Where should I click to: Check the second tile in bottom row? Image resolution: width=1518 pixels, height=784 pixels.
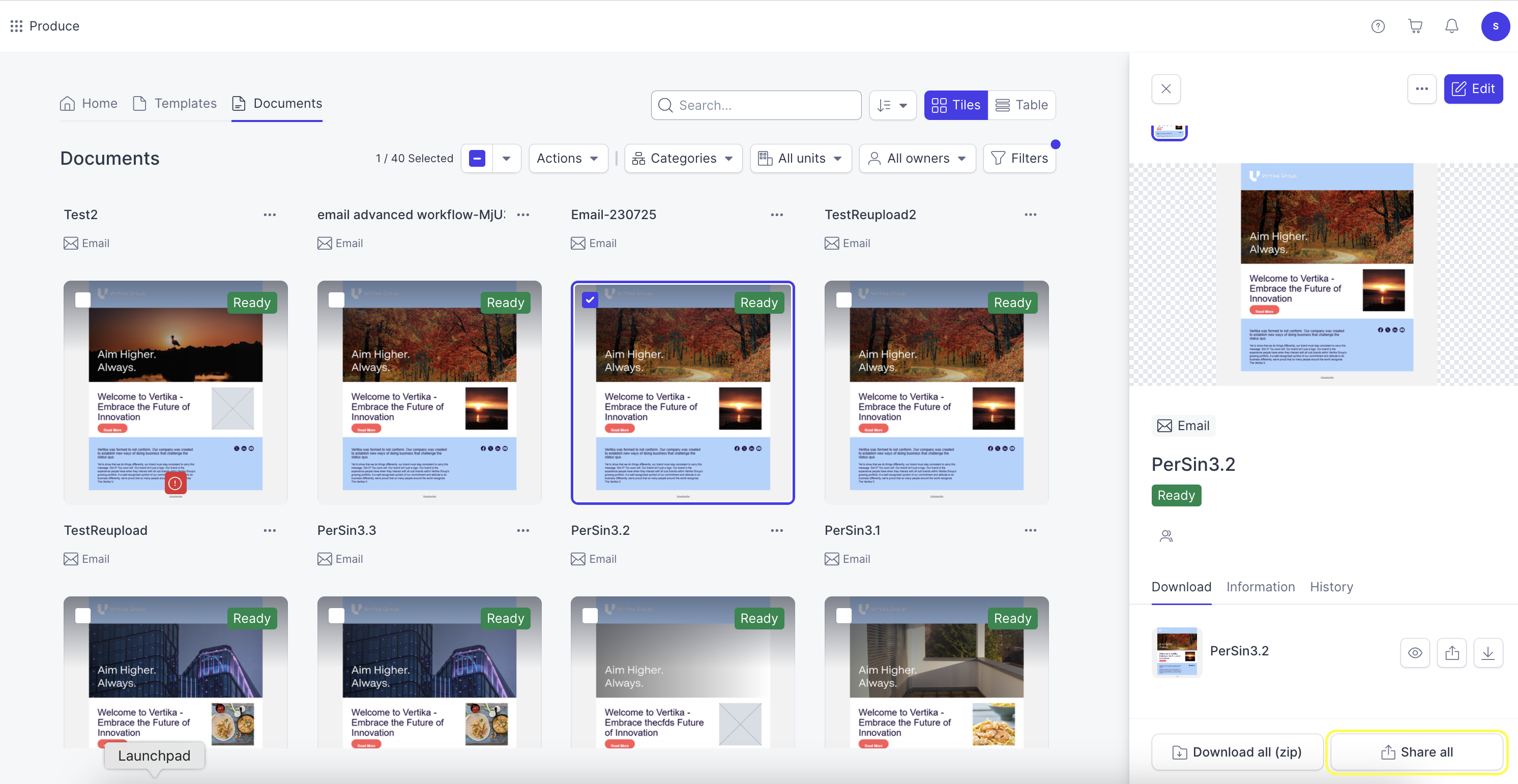[x=336, y=616]
